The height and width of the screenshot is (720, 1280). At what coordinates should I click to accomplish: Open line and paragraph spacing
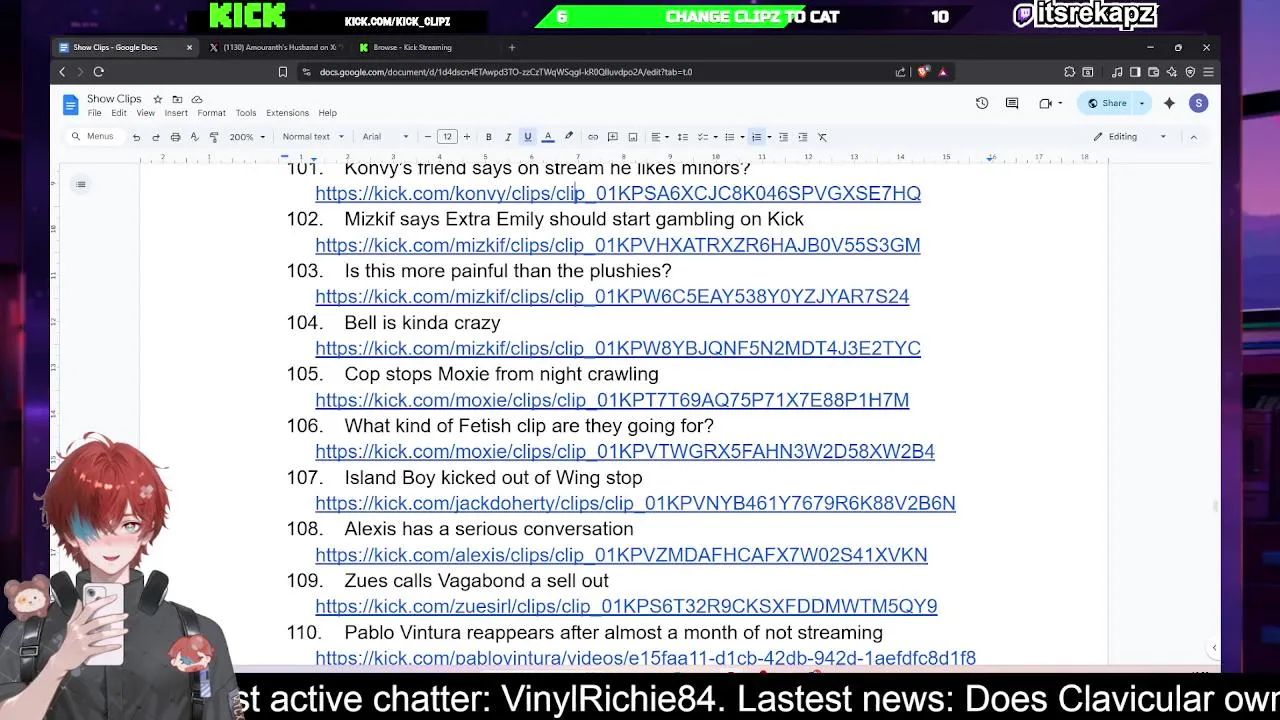point(682,137)
